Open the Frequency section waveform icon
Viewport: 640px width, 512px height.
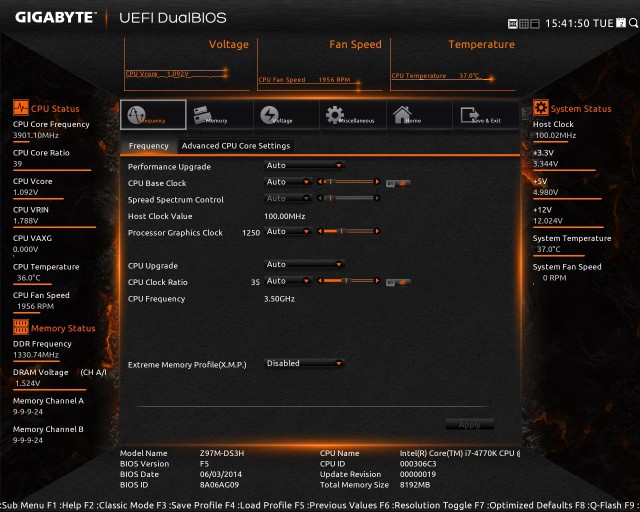[137, 115]
